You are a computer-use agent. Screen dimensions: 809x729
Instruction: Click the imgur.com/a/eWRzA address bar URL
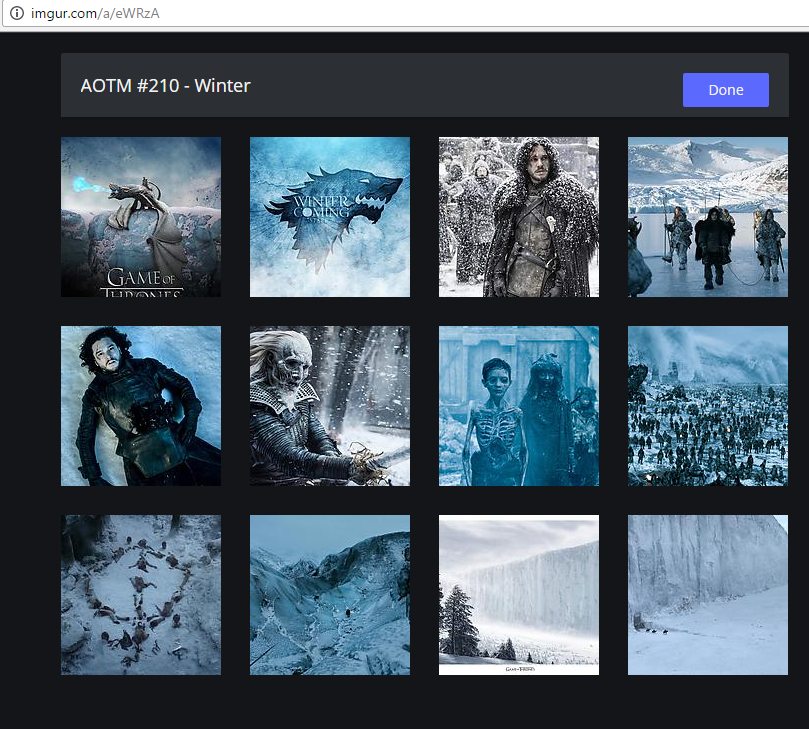click(x=95, y=13)
